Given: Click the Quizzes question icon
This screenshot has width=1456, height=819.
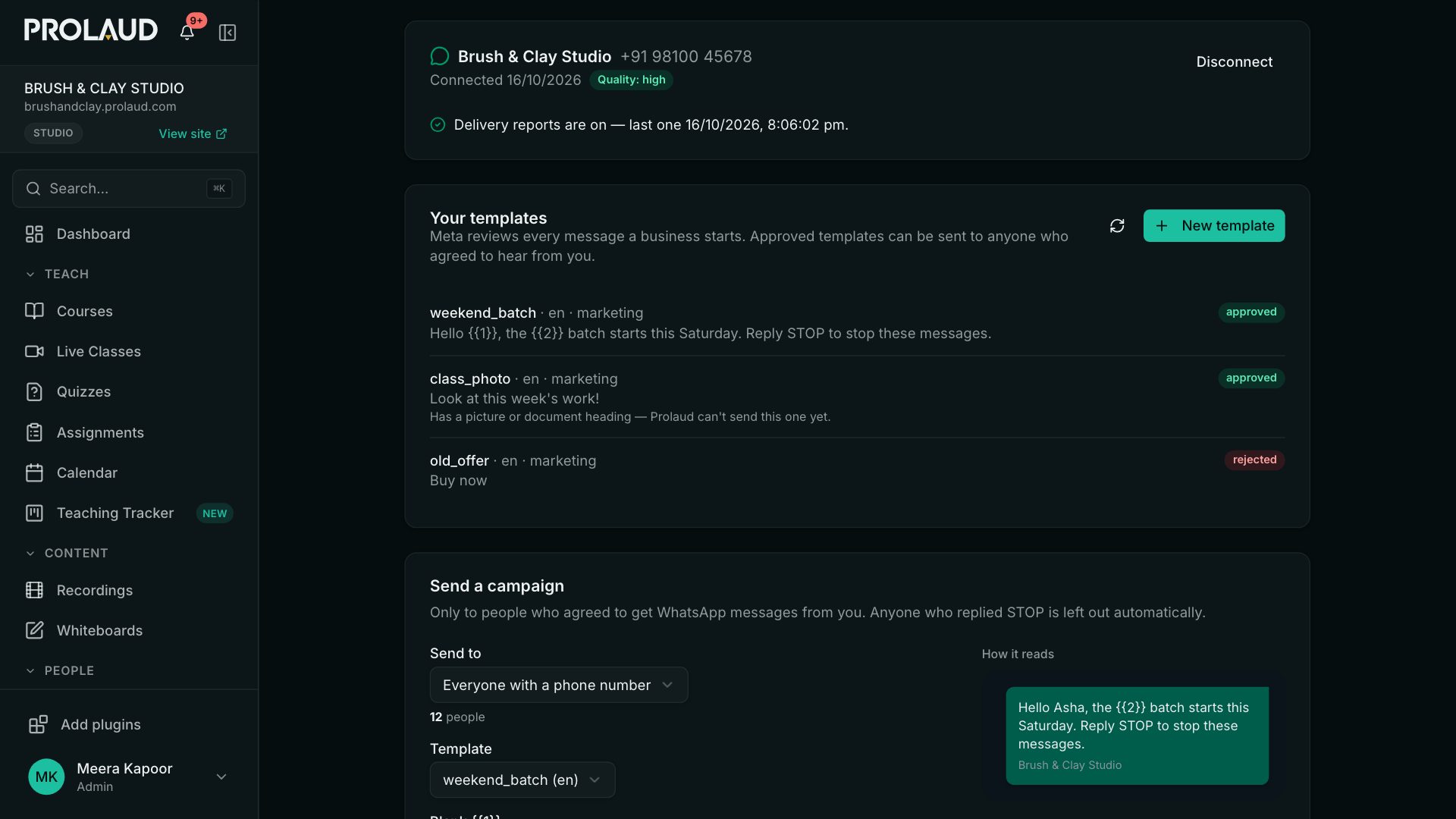Looking at the screenshot, I should [x=34, y=392].
